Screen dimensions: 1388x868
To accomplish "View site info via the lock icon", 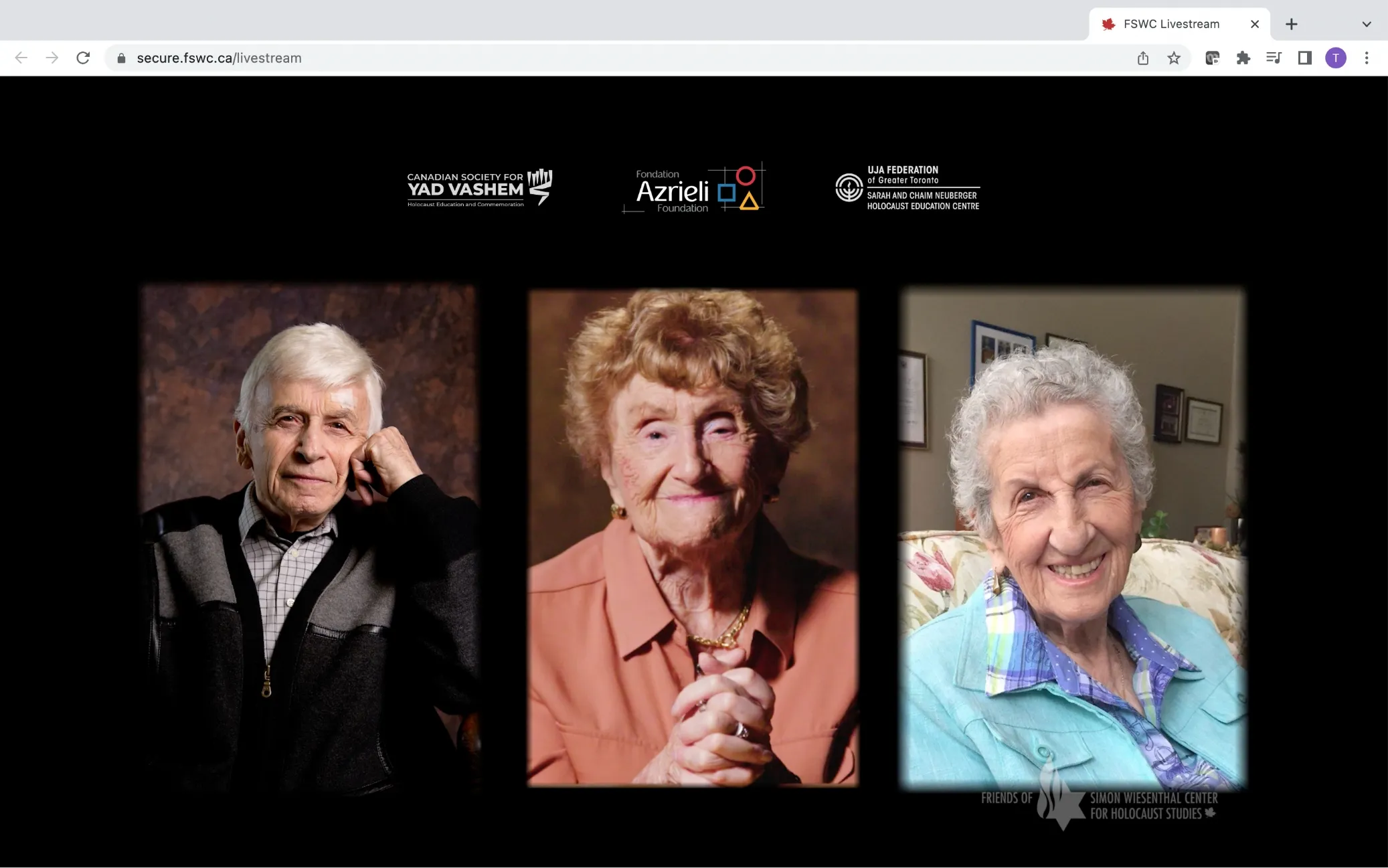I will [121, 58].
